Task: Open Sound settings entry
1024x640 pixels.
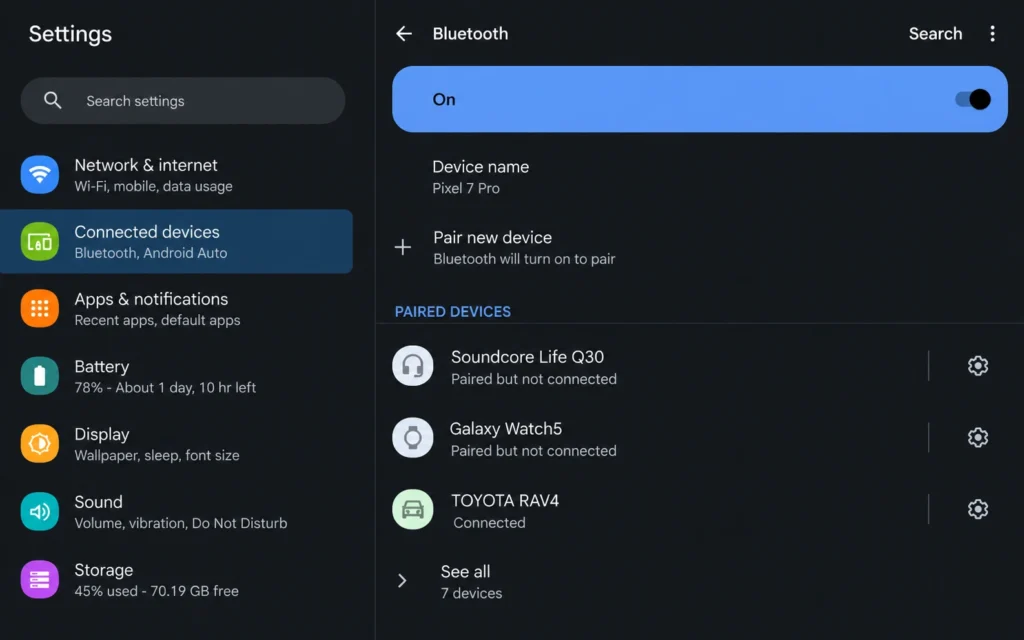Action: pyautogui.click(x=176, y=511)
